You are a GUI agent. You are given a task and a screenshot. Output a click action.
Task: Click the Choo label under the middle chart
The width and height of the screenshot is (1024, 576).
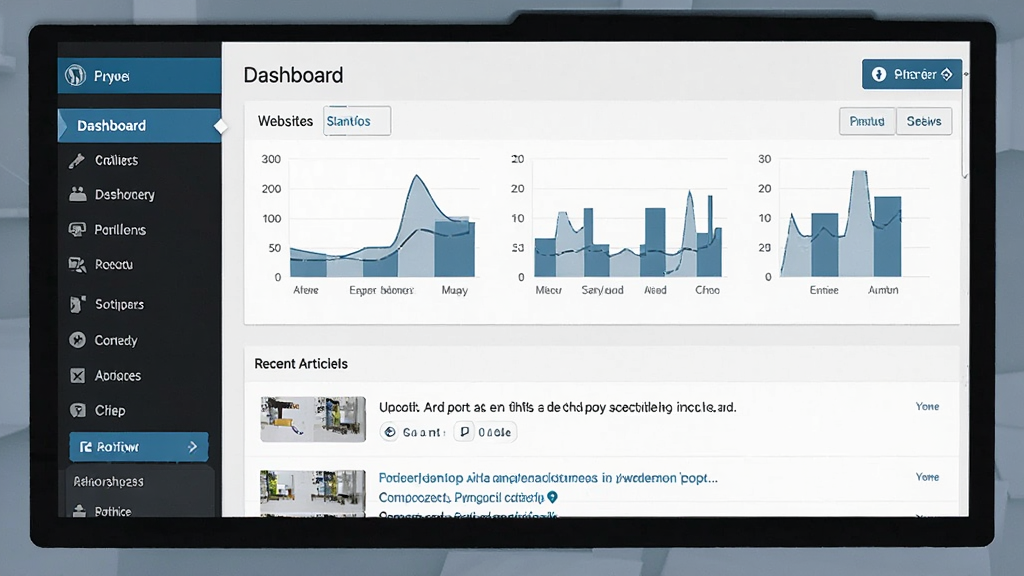click(707, 290)
